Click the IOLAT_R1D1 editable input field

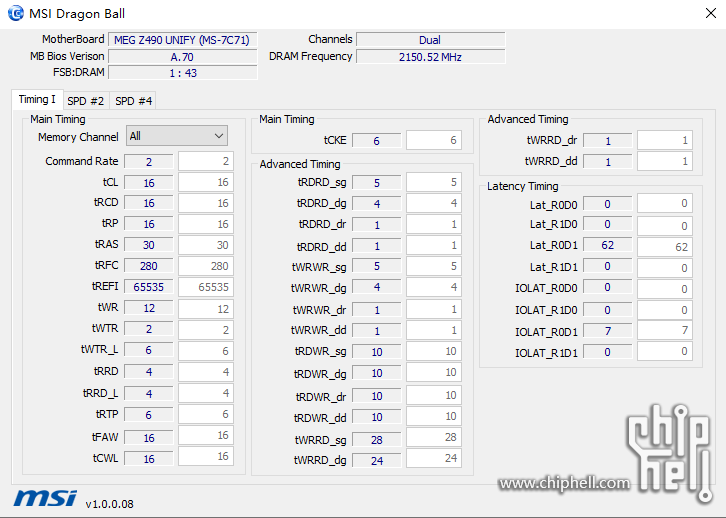[x=665, y=351]
